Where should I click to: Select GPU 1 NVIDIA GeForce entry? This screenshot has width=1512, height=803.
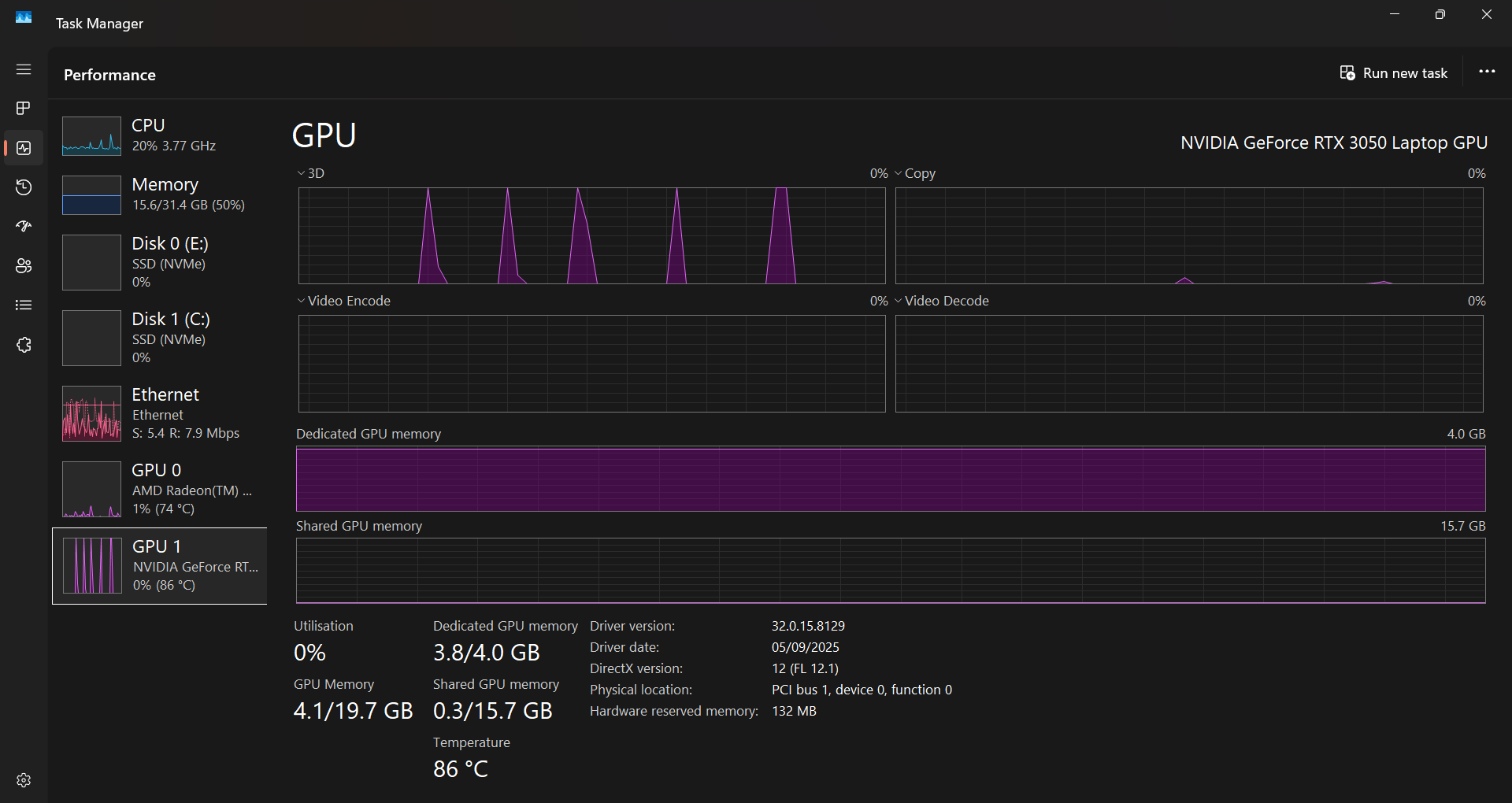point(160,566)
